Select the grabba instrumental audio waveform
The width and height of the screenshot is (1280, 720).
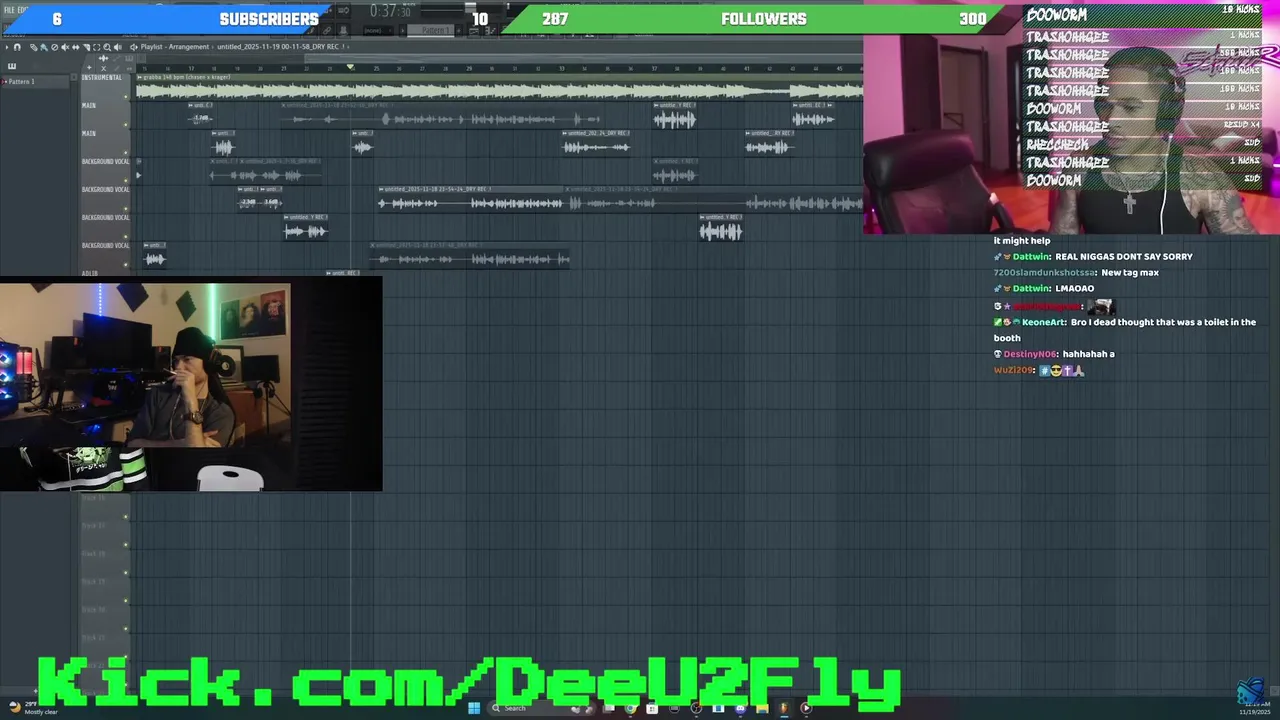pyautogui.click(x=499, y=91)
